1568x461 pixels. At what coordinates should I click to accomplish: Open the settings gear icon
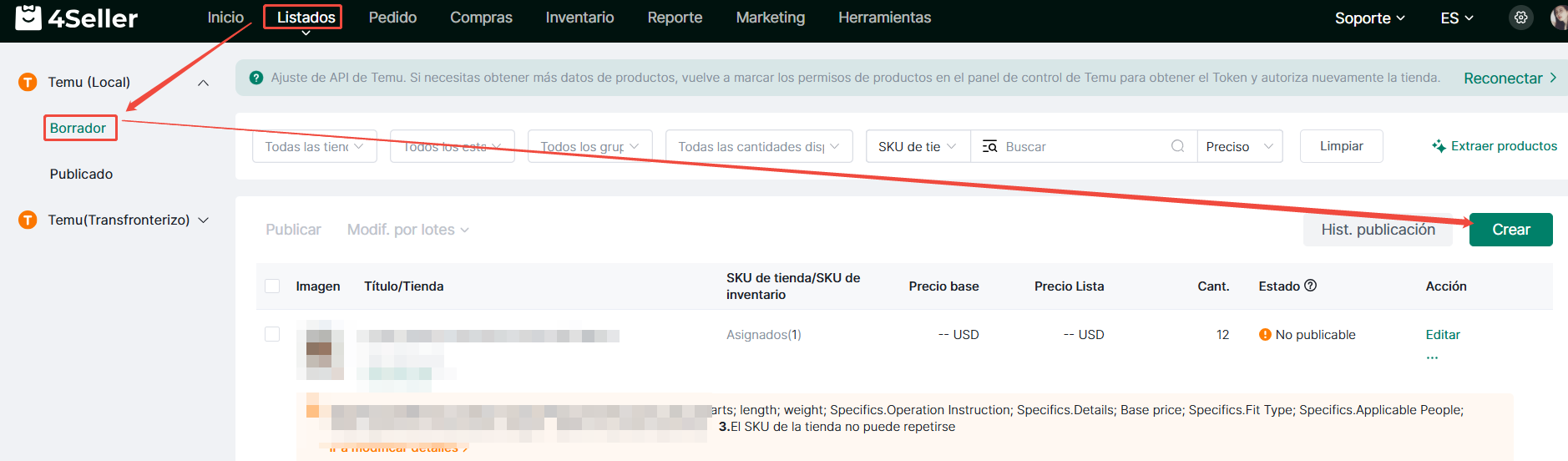click(1521, 18)
